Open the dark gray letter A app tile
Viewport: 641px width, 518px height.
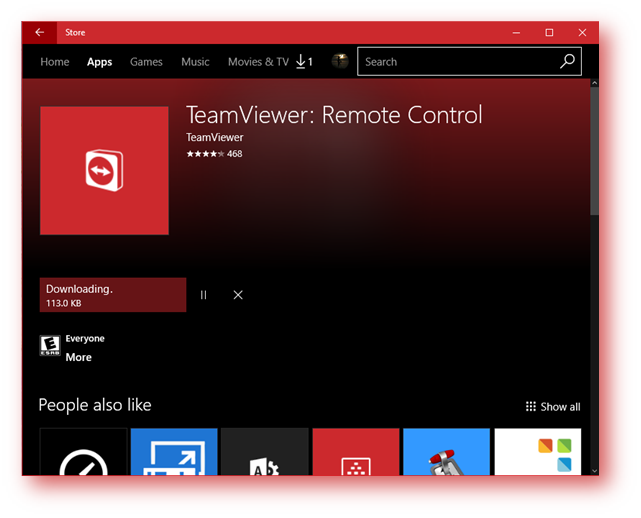click(265, 451)
